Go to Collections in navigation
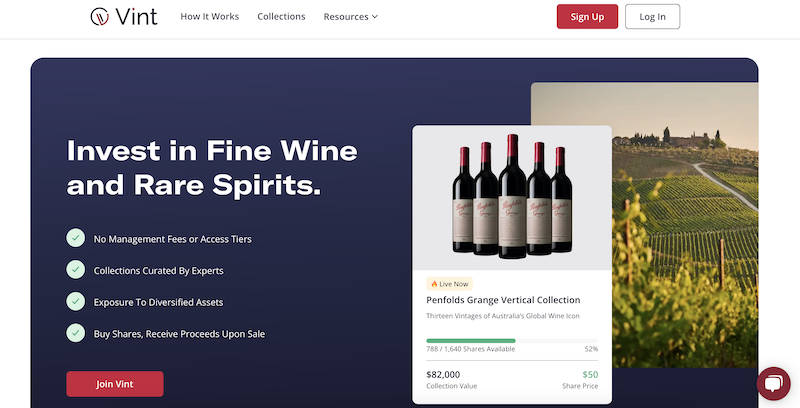800x408 pixels. 281,17
